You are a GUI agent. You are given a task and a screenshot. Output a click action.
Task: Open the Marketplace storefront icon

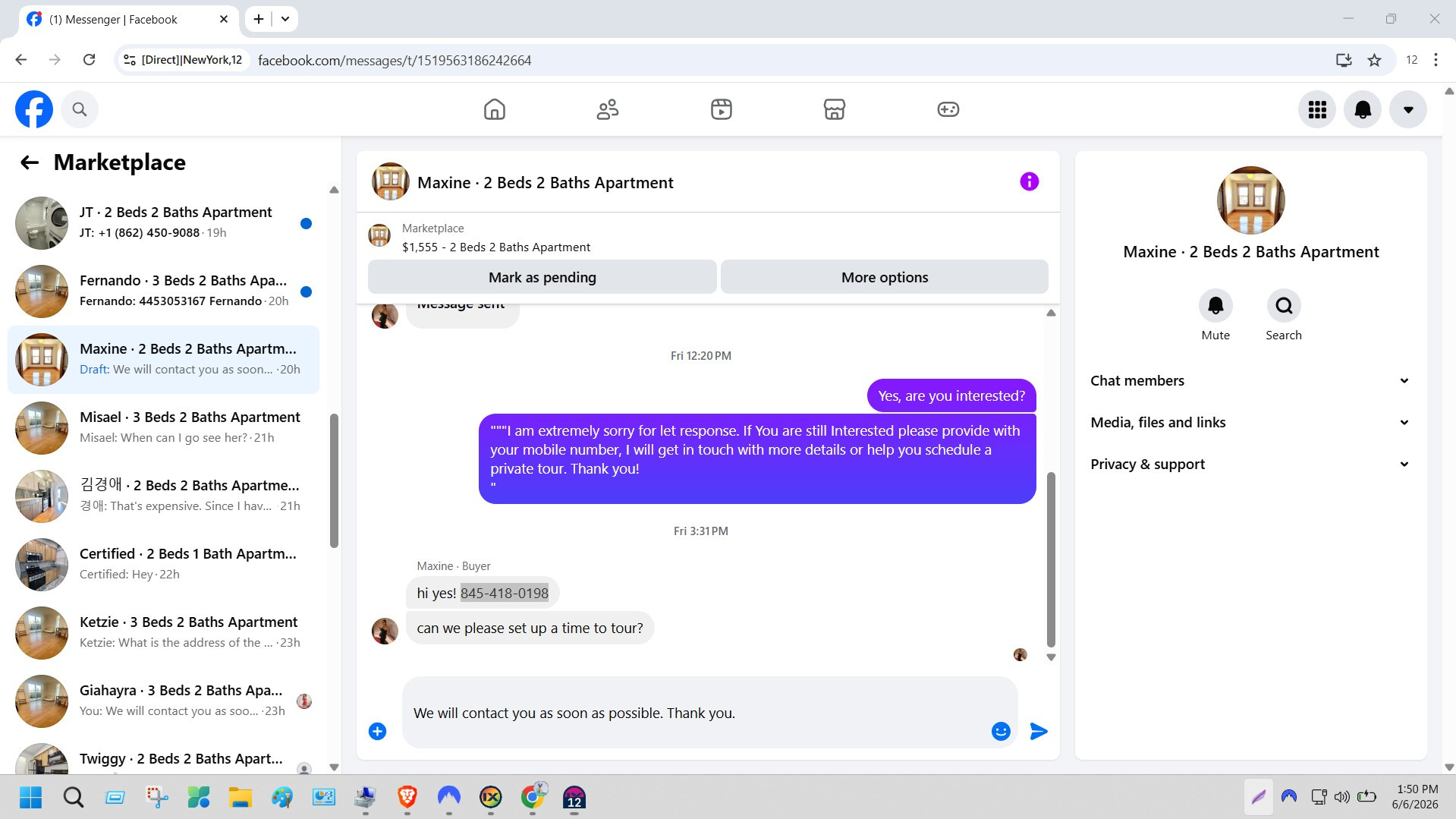[835, 109]
